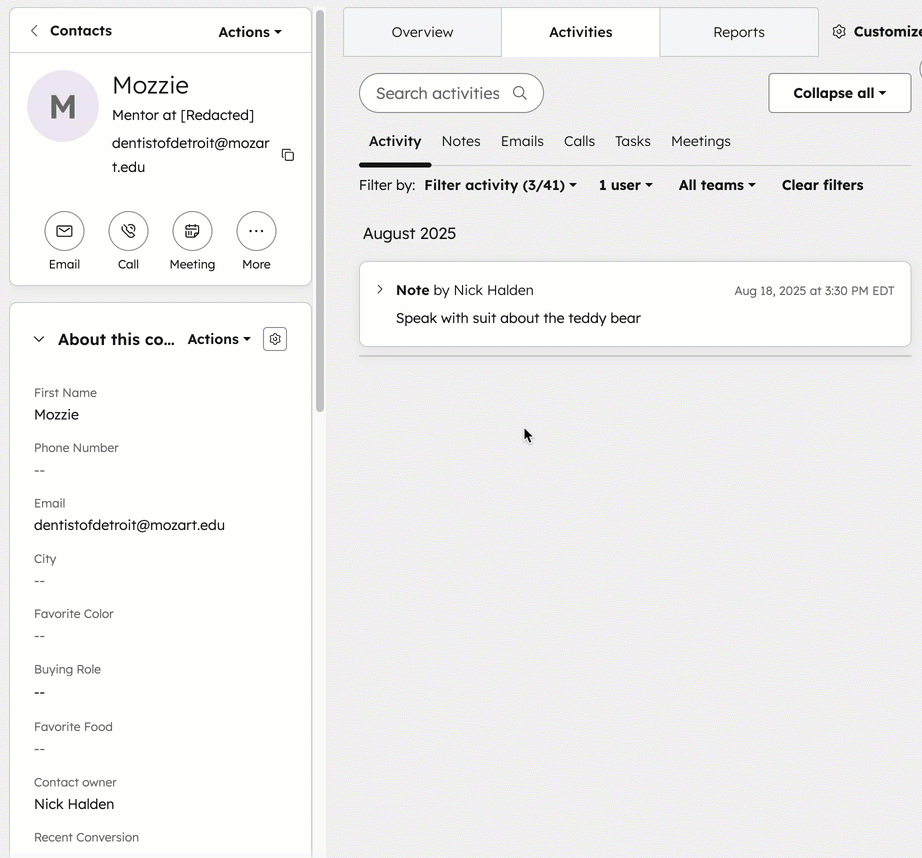Expand the Note by Nick Halden chevron
The image size is (922, 858).
click(x=380, y=289)
